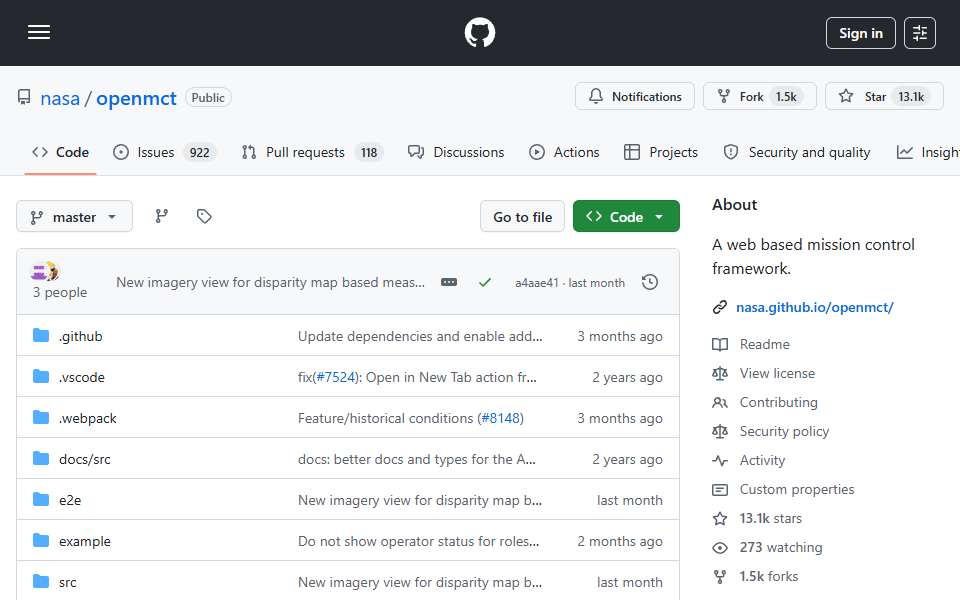Viewport: 960px width, 600px height.
Task: Go to the Discussions tab
Action: coord(456,152)
